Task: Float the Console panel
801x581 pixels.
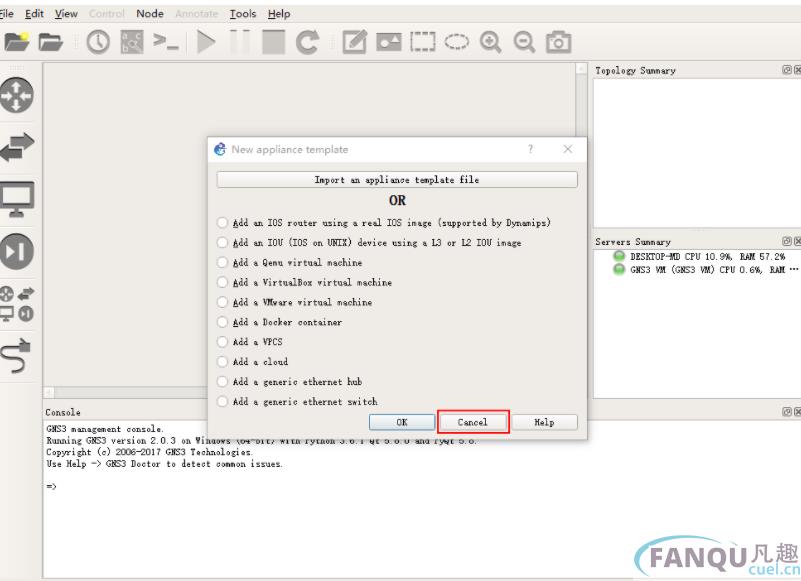Action: 787,412
